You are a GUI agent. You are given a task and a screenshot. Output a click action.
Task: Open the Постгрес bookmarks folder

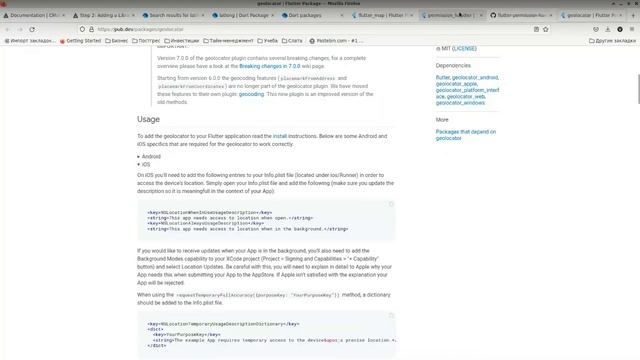(x=146, y=41)
